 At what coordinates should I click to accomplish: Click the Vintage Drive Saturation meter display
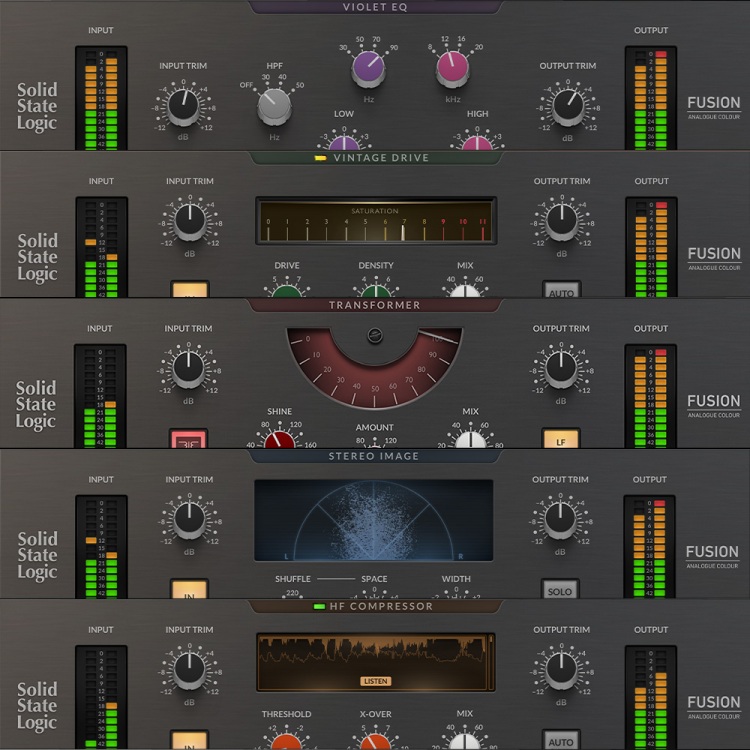coord(375,222)
